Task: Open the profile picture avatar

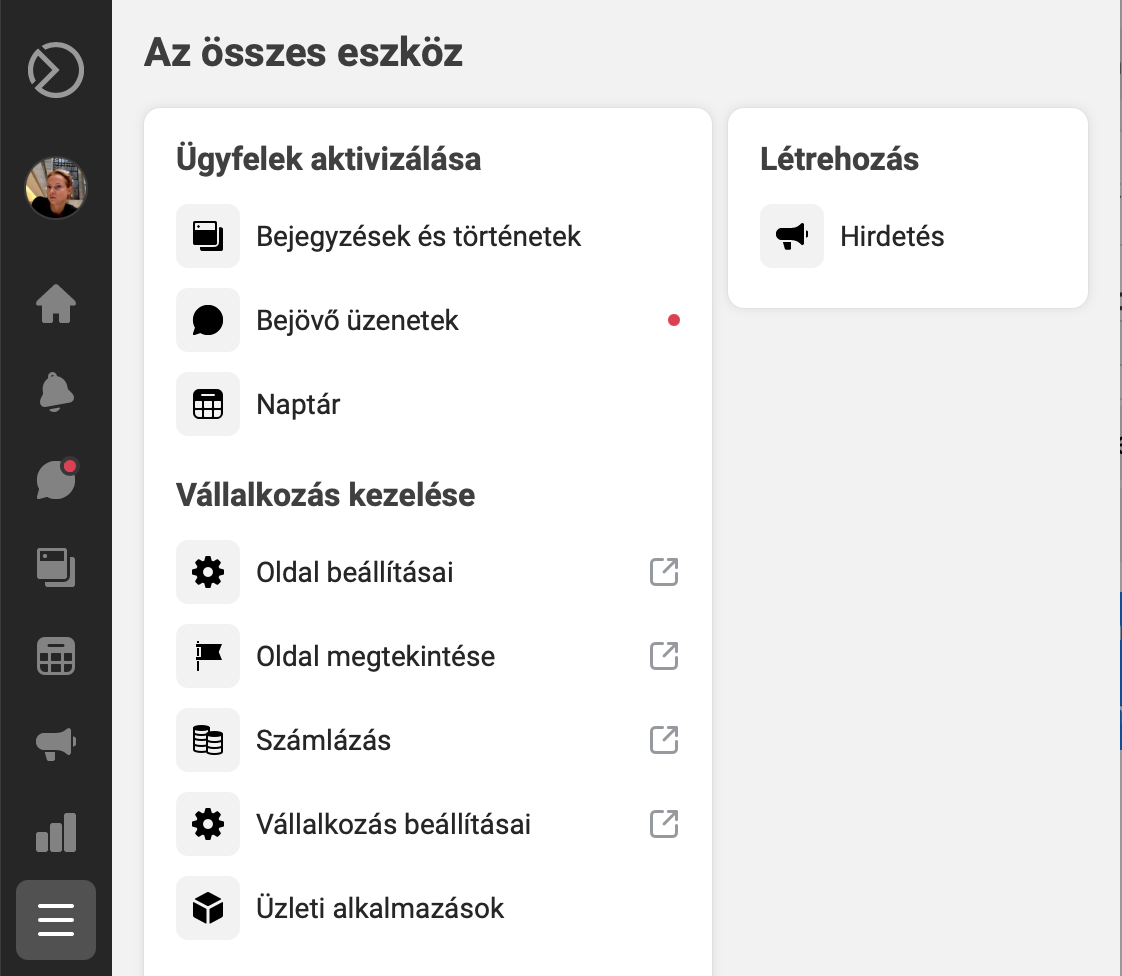Action: (x=56, y=188)
